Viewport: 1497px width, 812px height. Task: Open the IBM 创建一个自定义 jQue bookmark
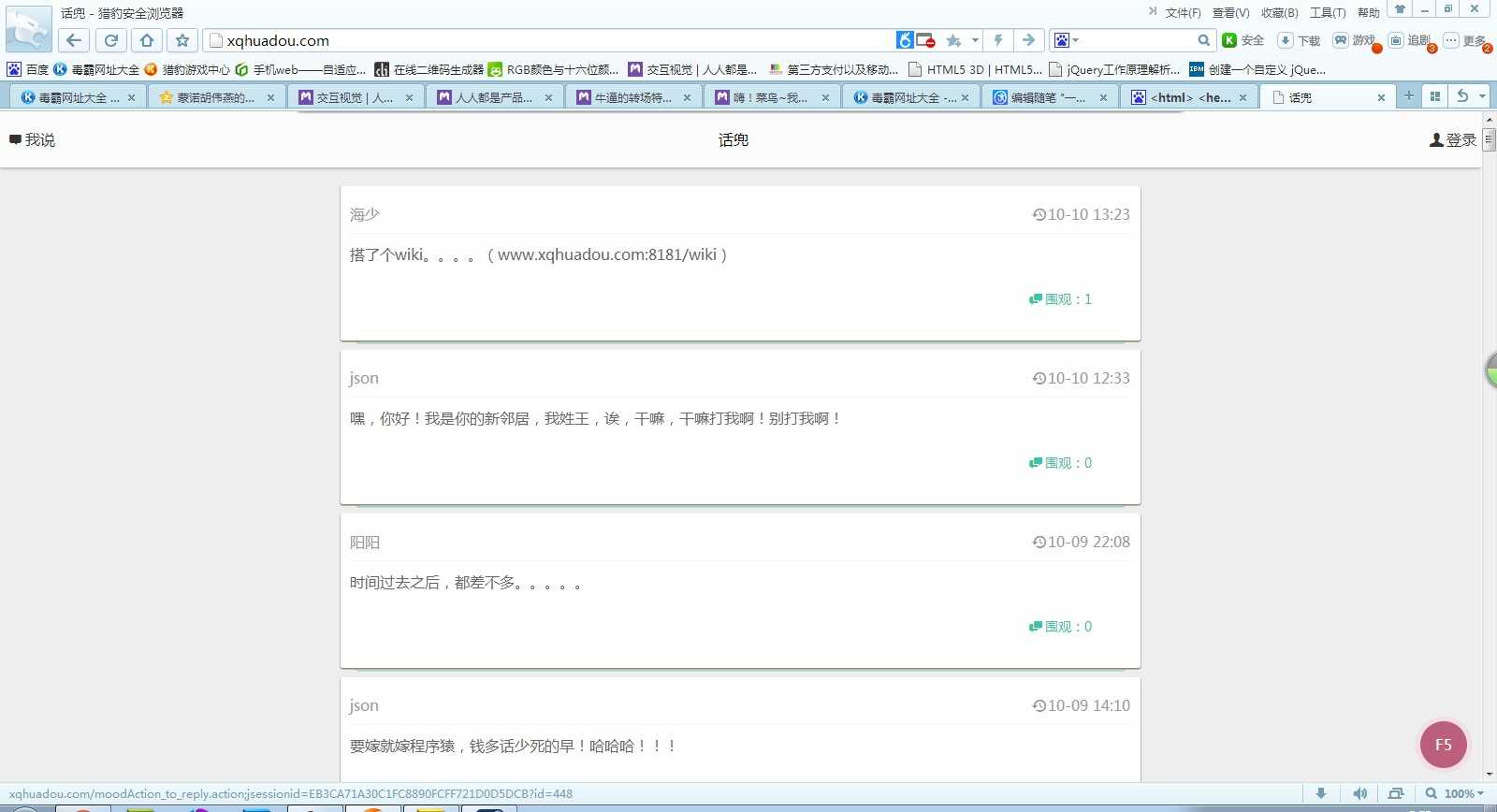pyautogui.click(x=1257, y=69)
